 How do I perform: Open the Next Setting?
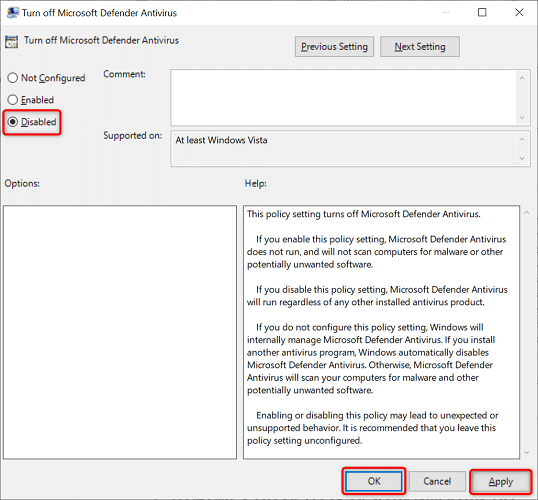[x=420, y=47]
